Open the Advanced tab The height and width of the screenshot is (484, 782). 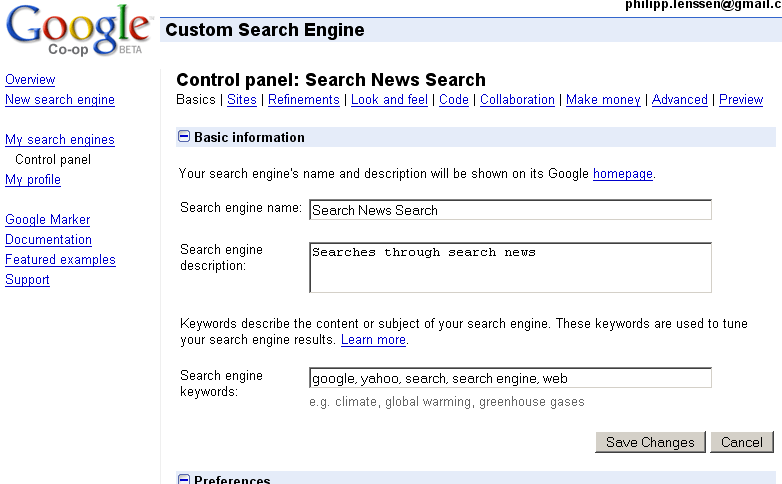pyautogui.click(x=680, y=100)
